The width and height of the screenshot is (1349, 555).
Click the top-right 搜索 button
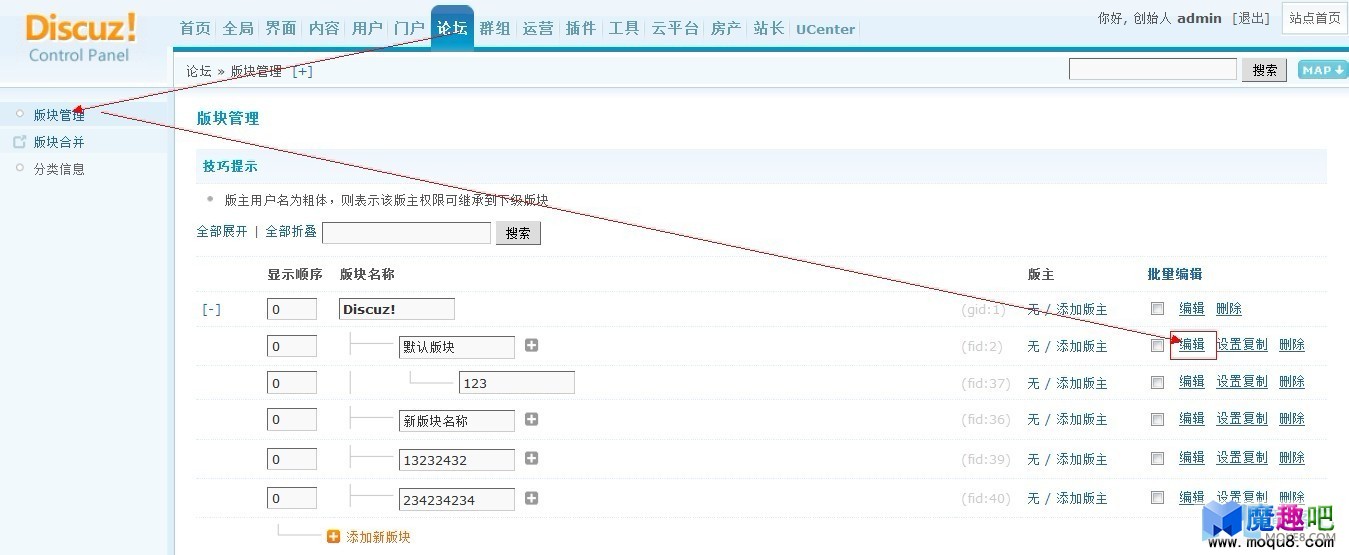1264,70
